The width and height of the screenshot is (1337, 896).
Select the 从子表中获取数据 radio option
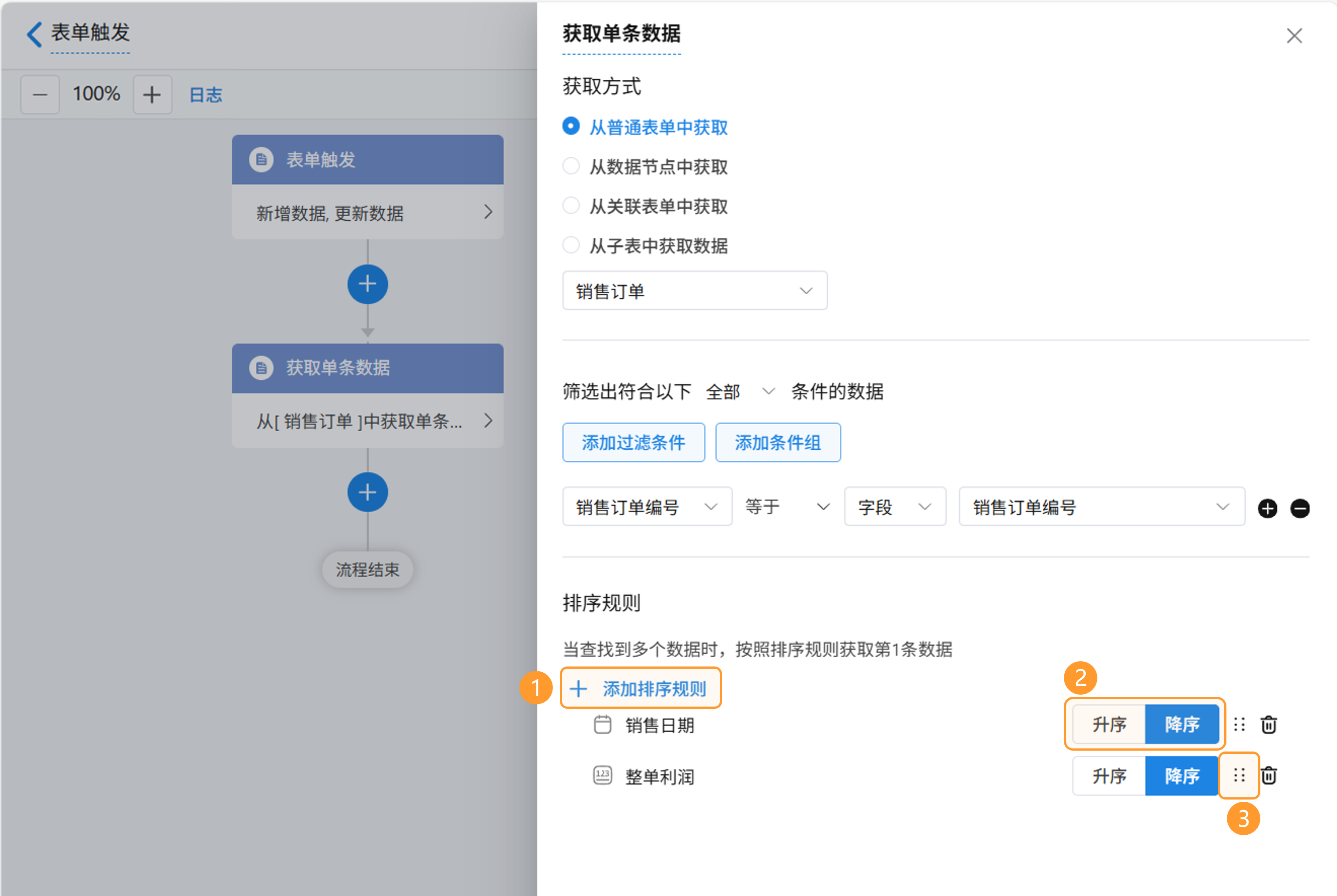(x=571, y=245)
